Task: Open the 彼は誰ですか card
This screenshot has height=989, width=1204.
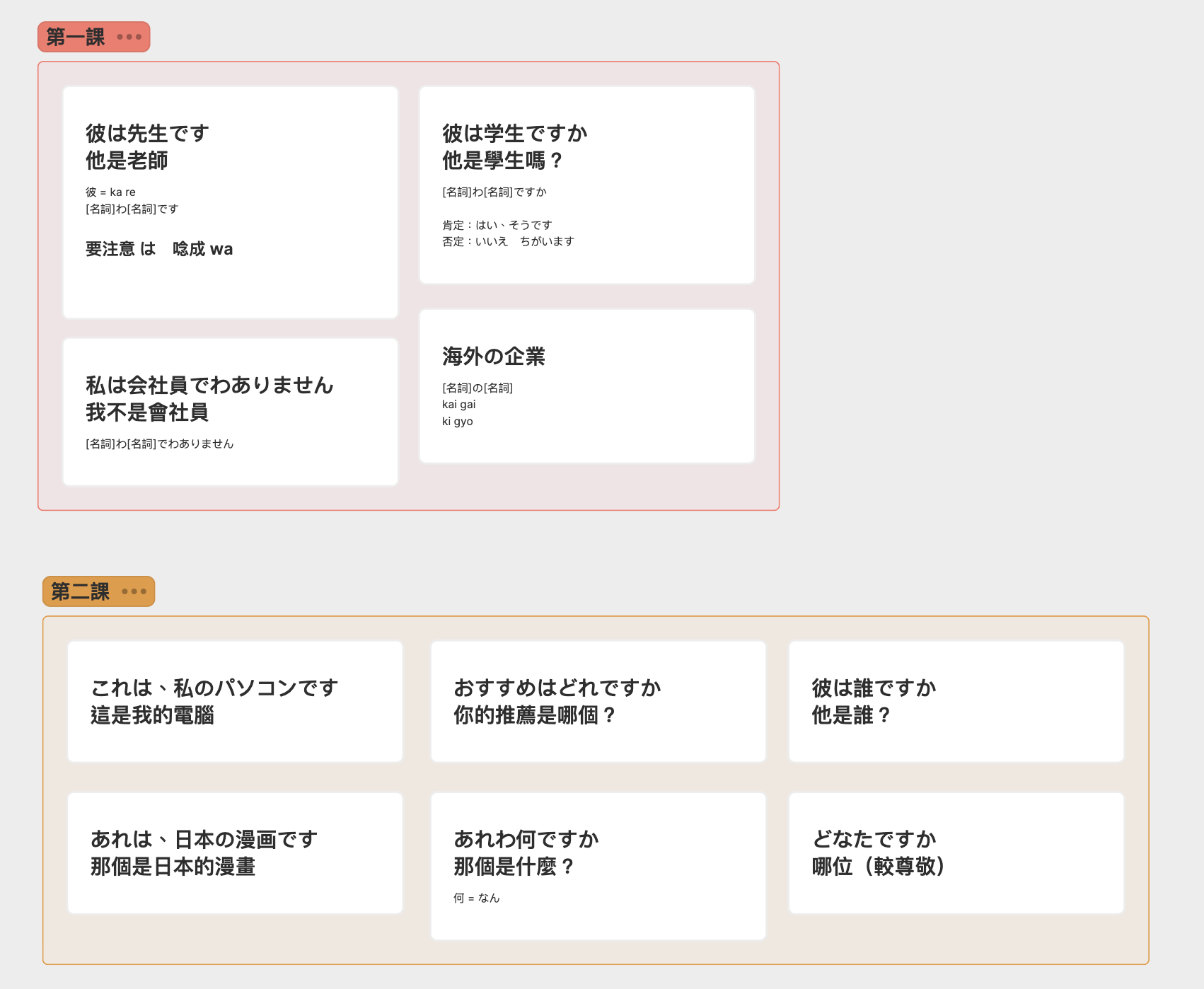Action: tap(956, 702)
